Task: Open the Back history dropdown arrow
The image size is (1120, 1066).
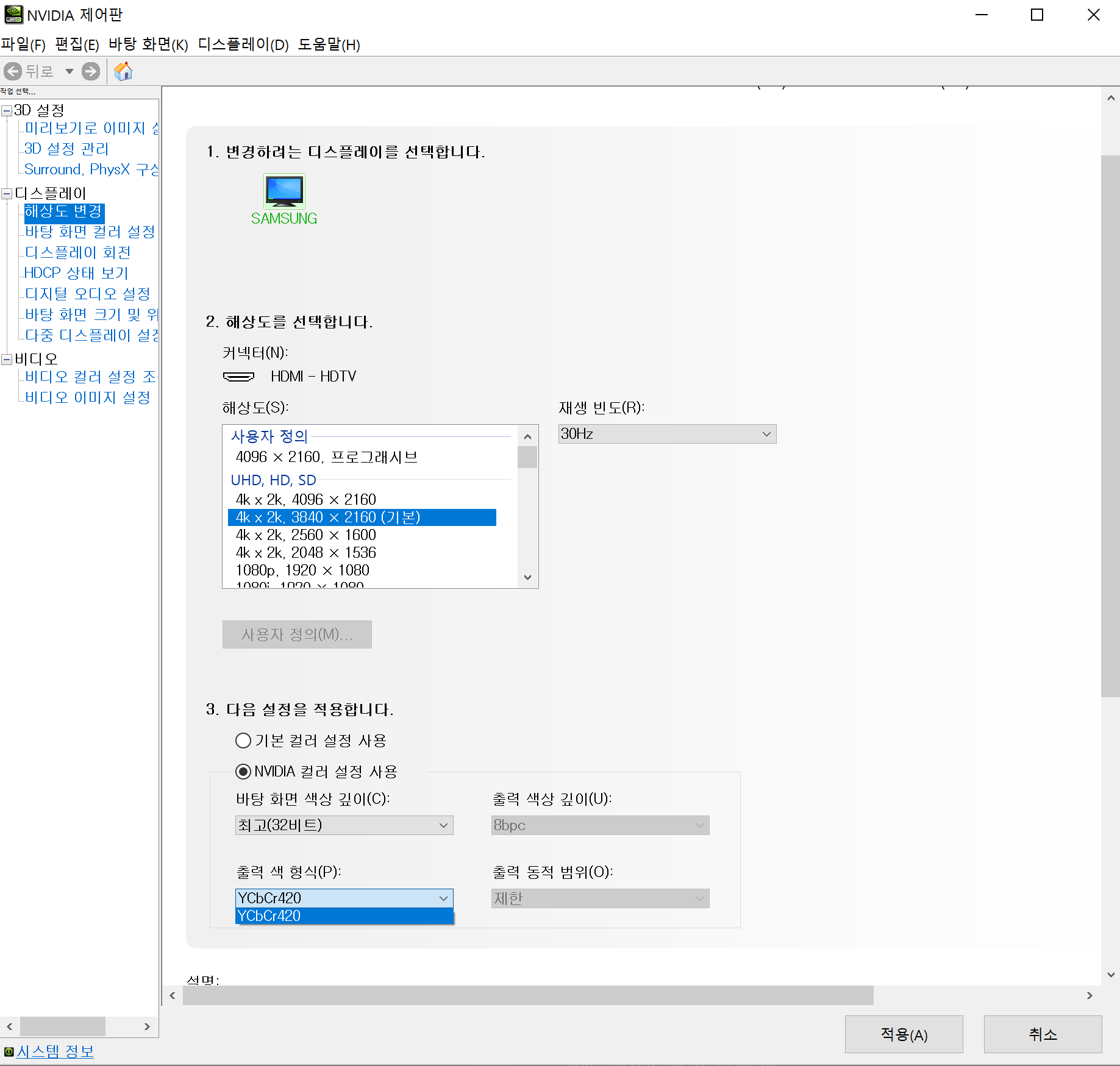Action: (70, 71)
